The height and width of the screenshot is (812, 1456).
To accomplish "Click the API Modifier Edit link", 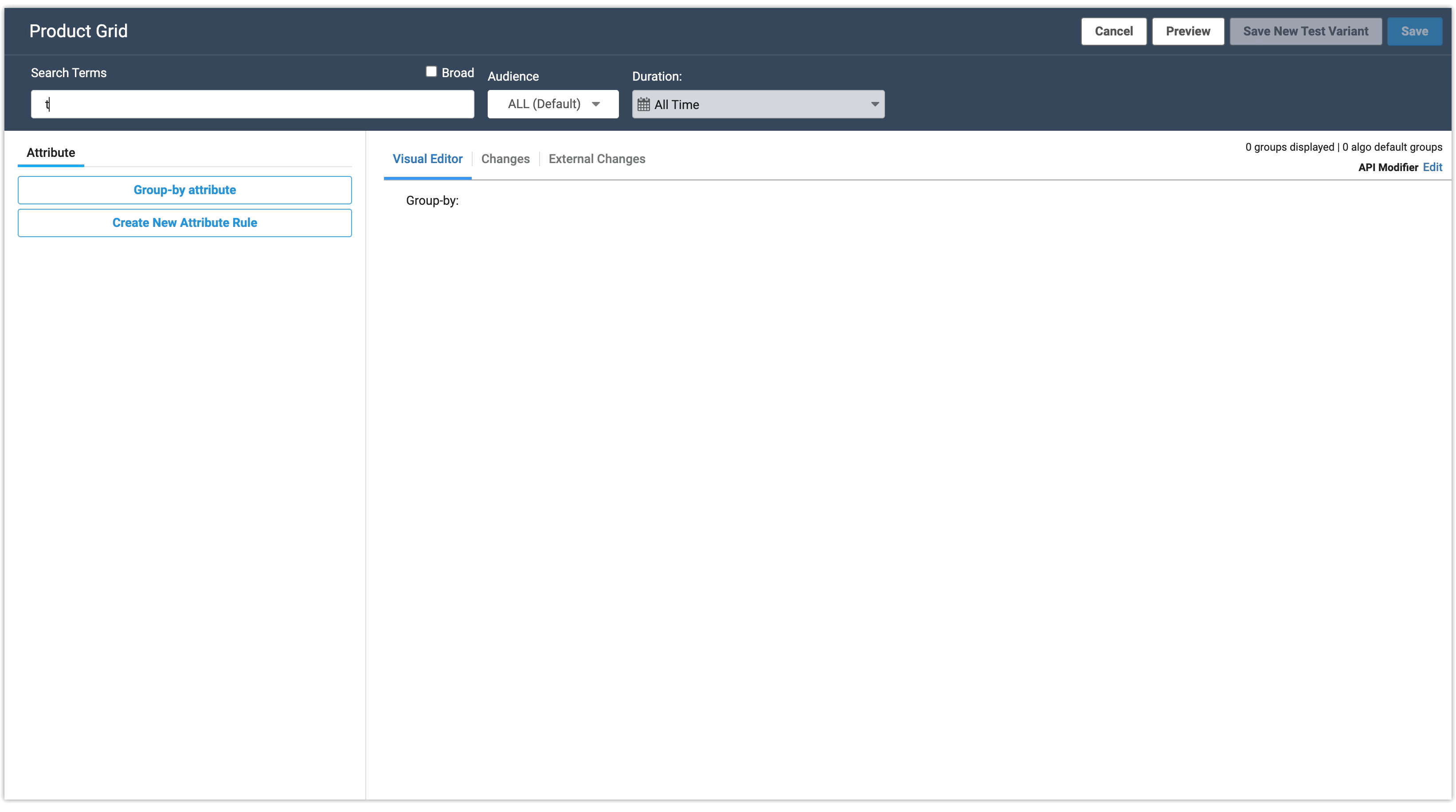I will point(1432,167).
